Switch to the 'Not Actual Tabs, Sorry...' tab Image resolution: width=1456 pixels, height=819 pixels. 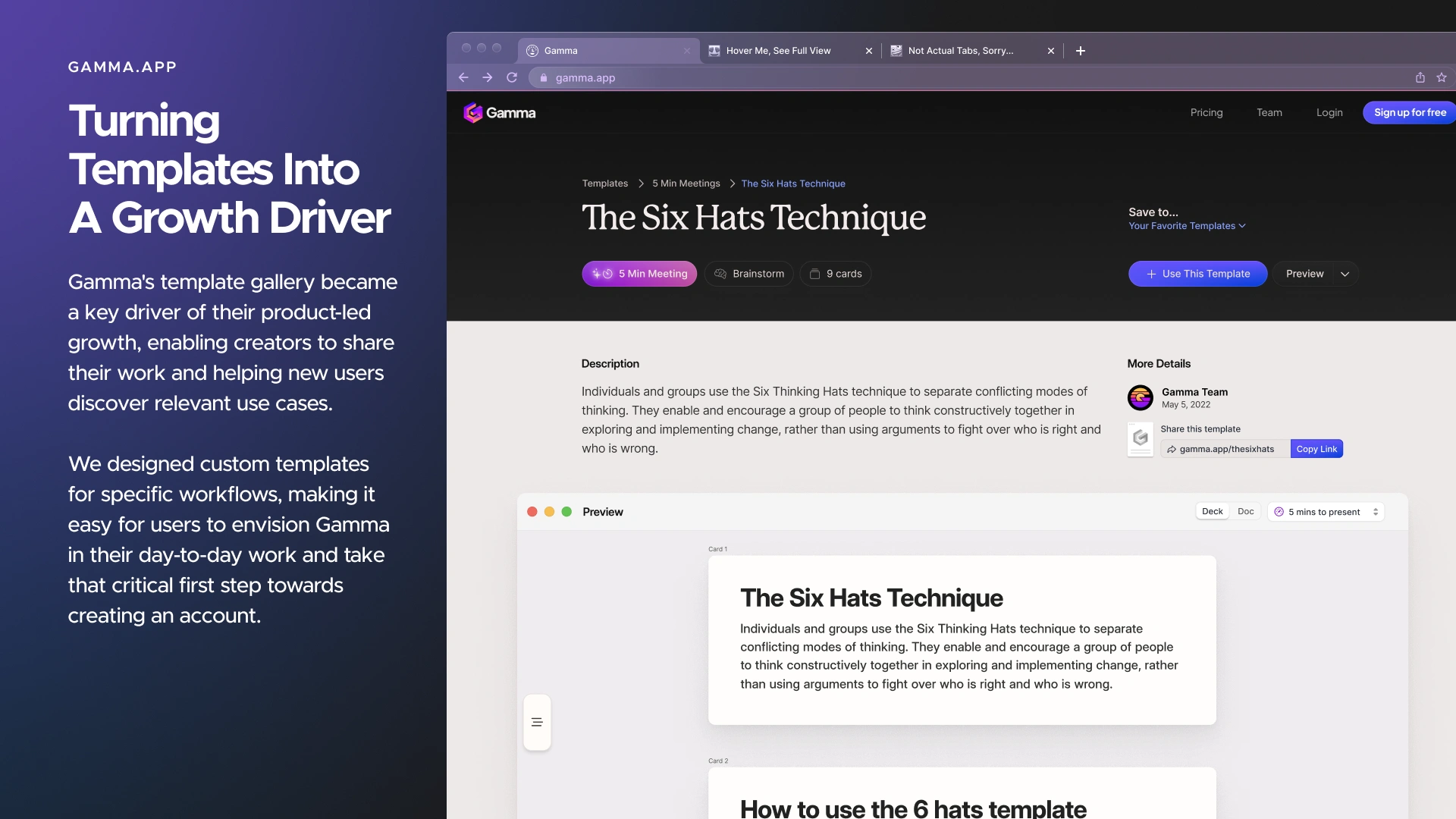coord(972,51)
